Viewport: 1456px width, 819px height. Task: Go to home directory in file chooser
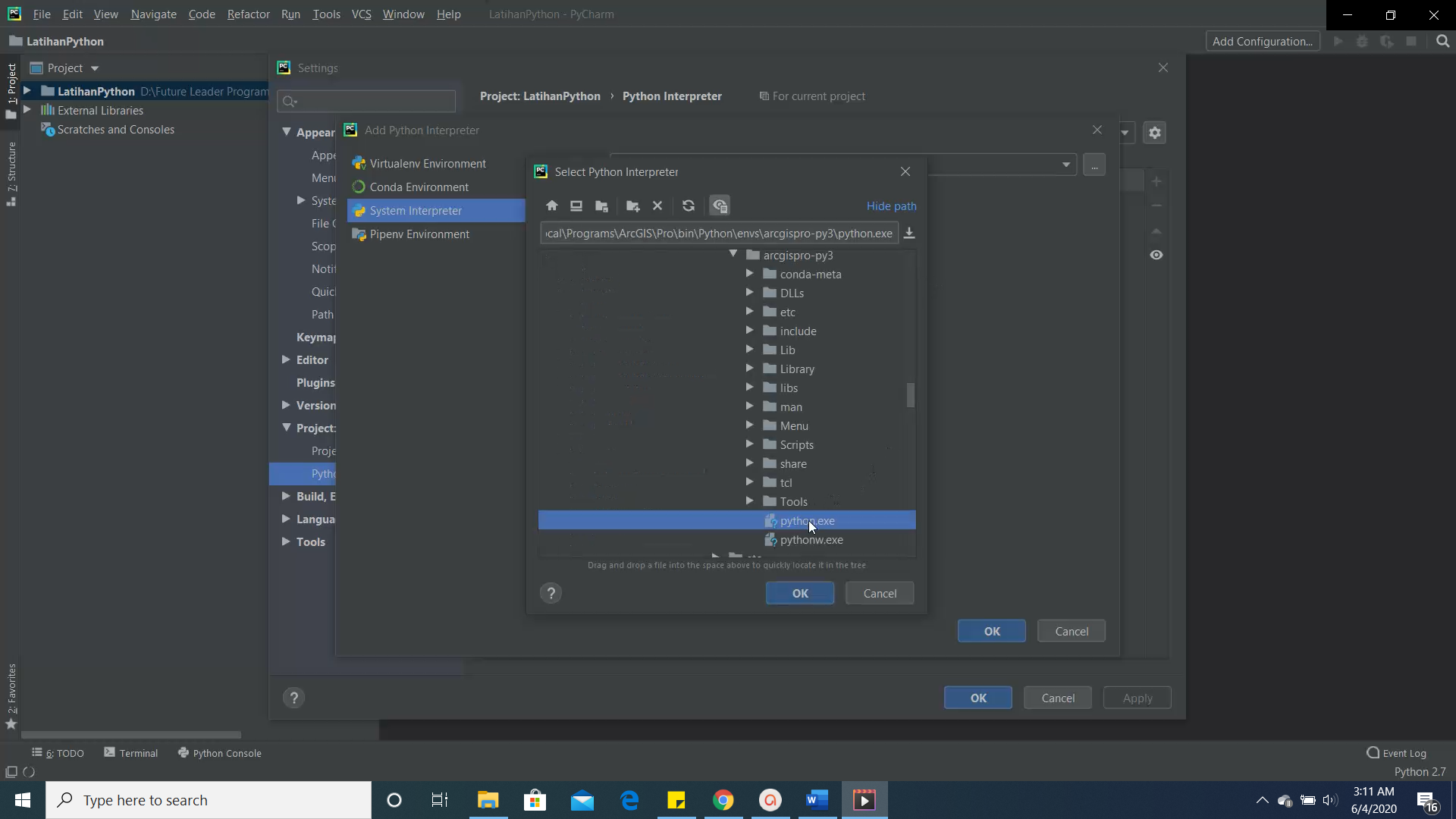[552, 206]
